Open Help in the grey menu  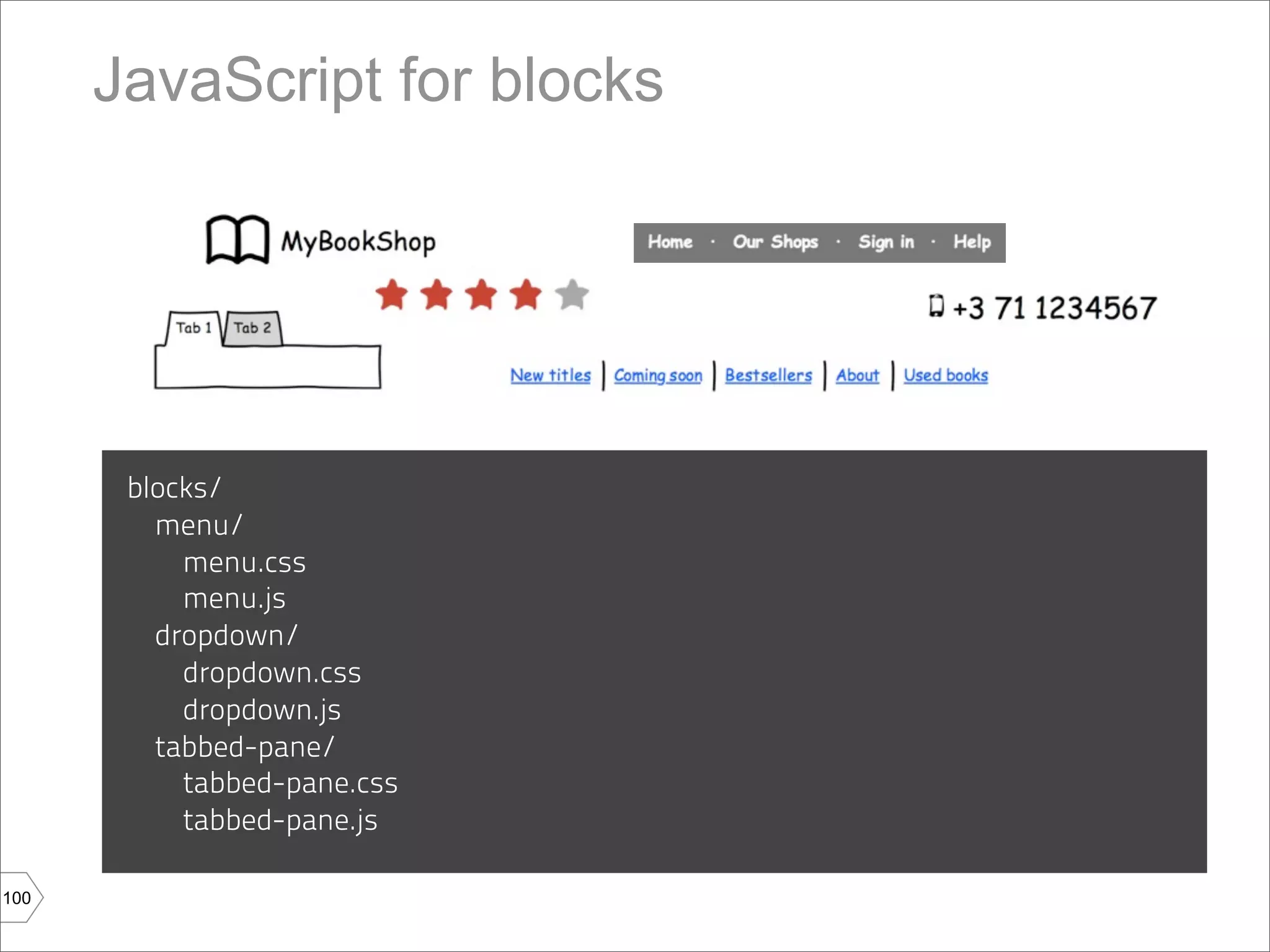tap(972, 242)
